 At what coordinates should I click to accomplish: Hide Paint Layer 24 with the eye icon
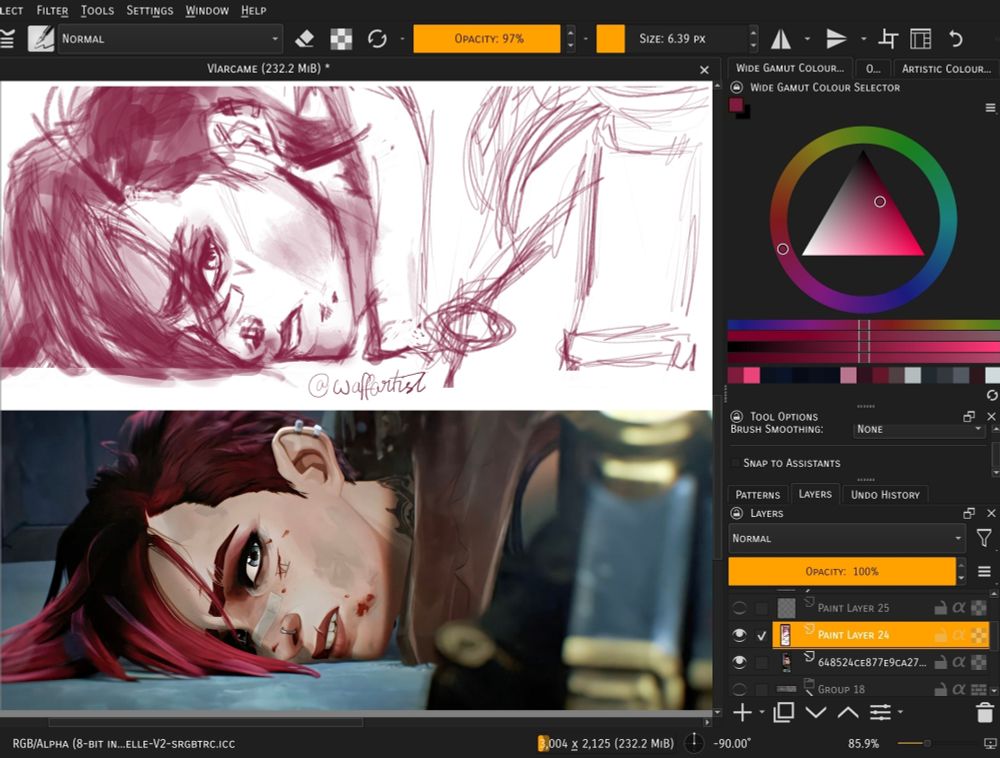pyautogui.click(x=739, y=635)
